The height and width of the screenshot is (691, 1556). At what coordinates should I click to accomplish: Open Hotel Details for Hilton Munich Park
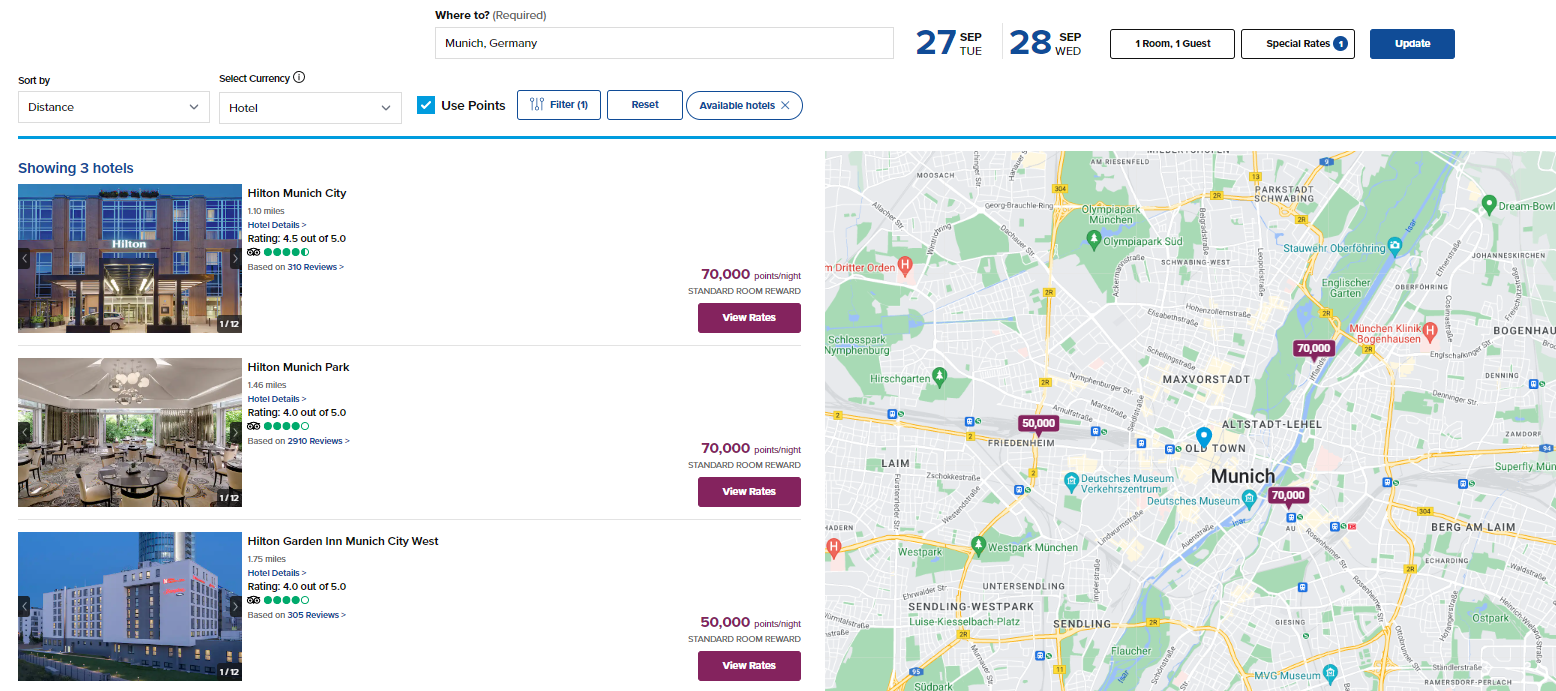[x=277, y=399]
